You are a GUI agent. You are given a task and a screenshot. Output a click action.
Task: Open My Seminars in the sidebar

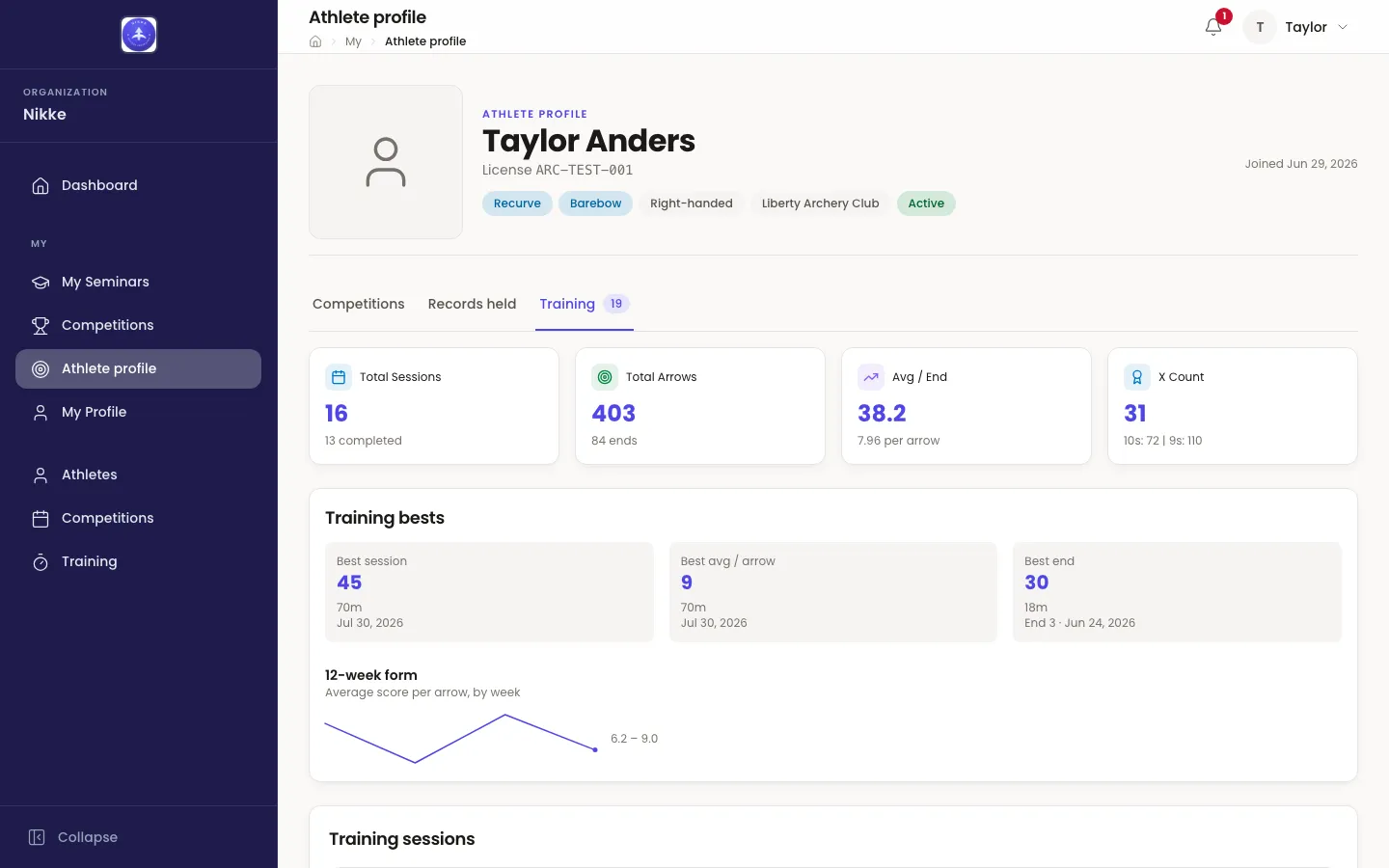click(x=138, y=282)
